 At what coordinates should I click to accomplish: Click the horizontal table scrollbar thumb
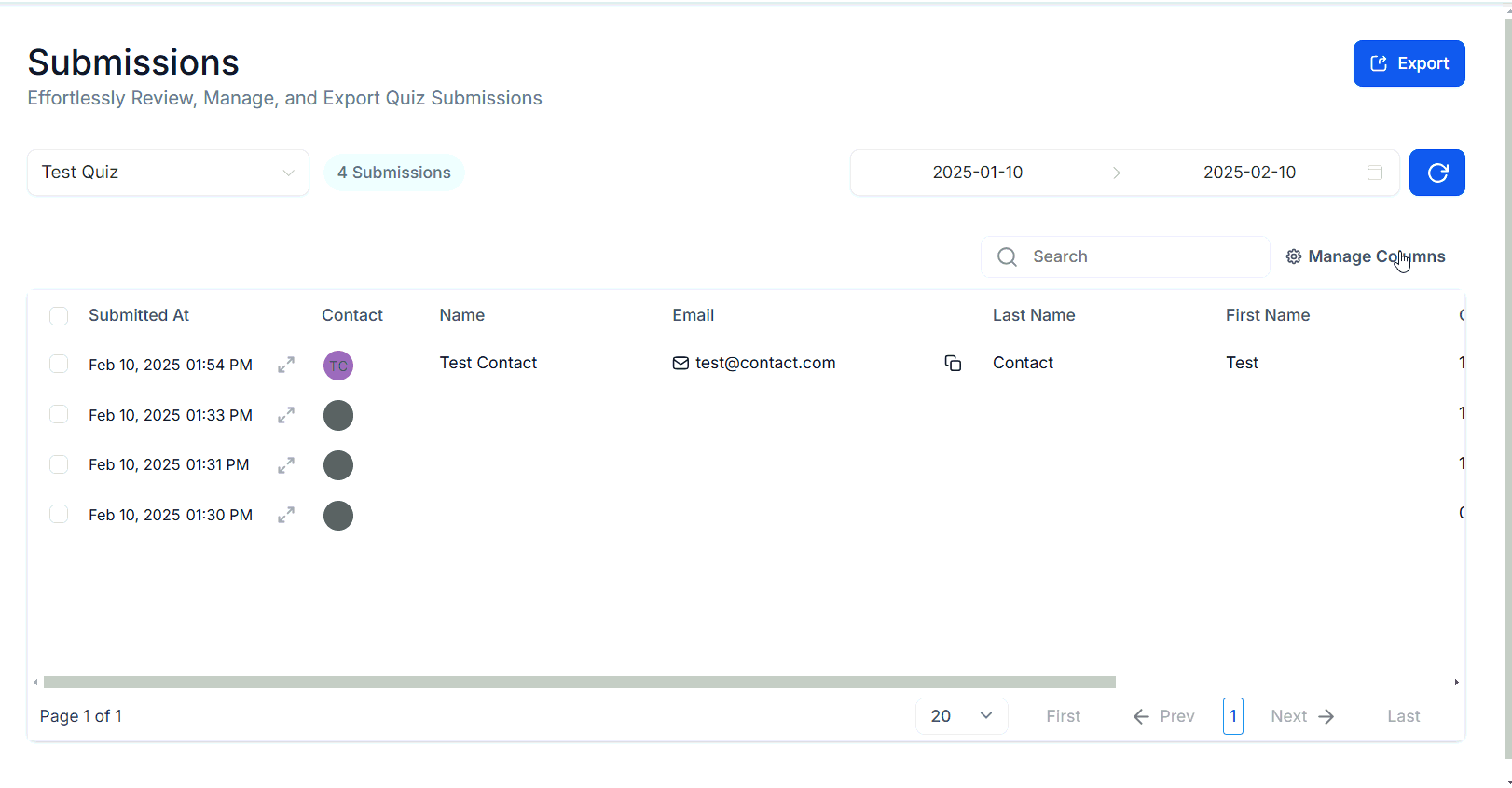coord(579,683)
